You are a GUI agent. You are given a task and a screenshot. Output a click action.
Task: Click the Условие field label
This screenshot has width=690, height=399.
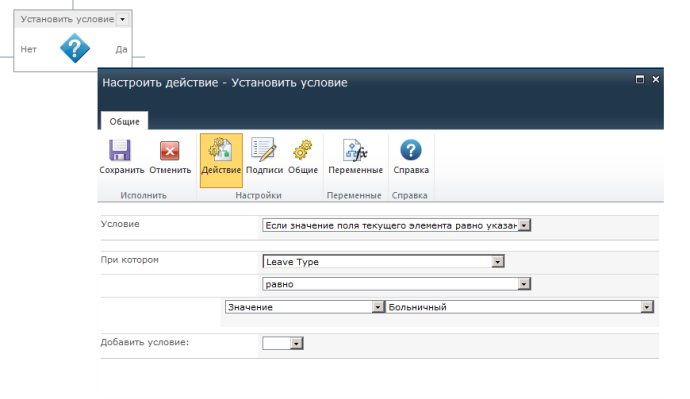coord(120,224)
